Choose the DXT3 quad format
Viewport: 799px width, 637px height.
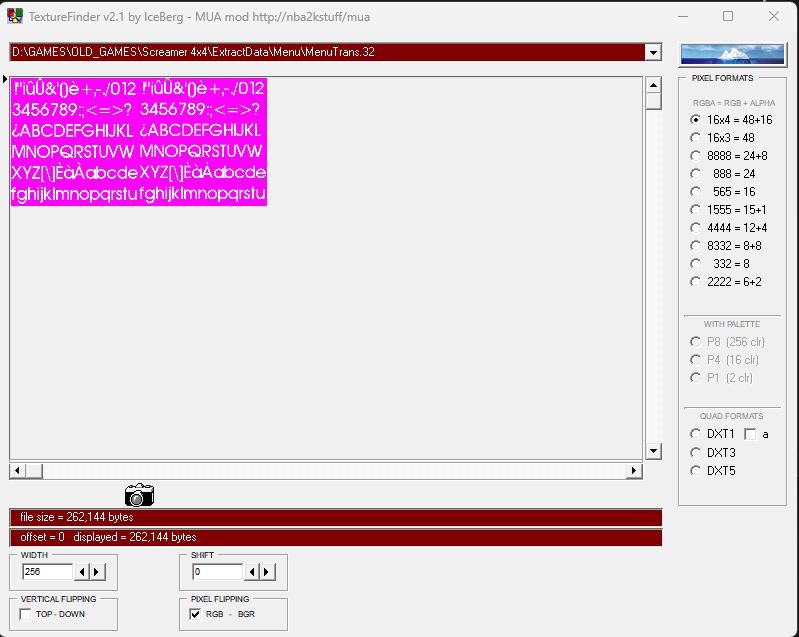tap(696, 453)
